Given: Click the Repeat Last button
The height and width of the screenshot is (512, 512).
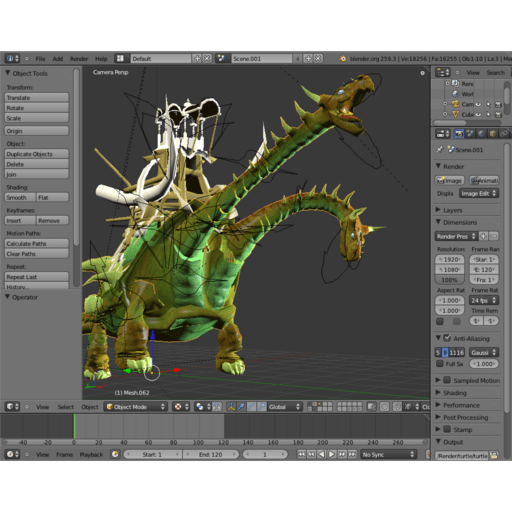Looking at the screenshot, I should [37, 277].
